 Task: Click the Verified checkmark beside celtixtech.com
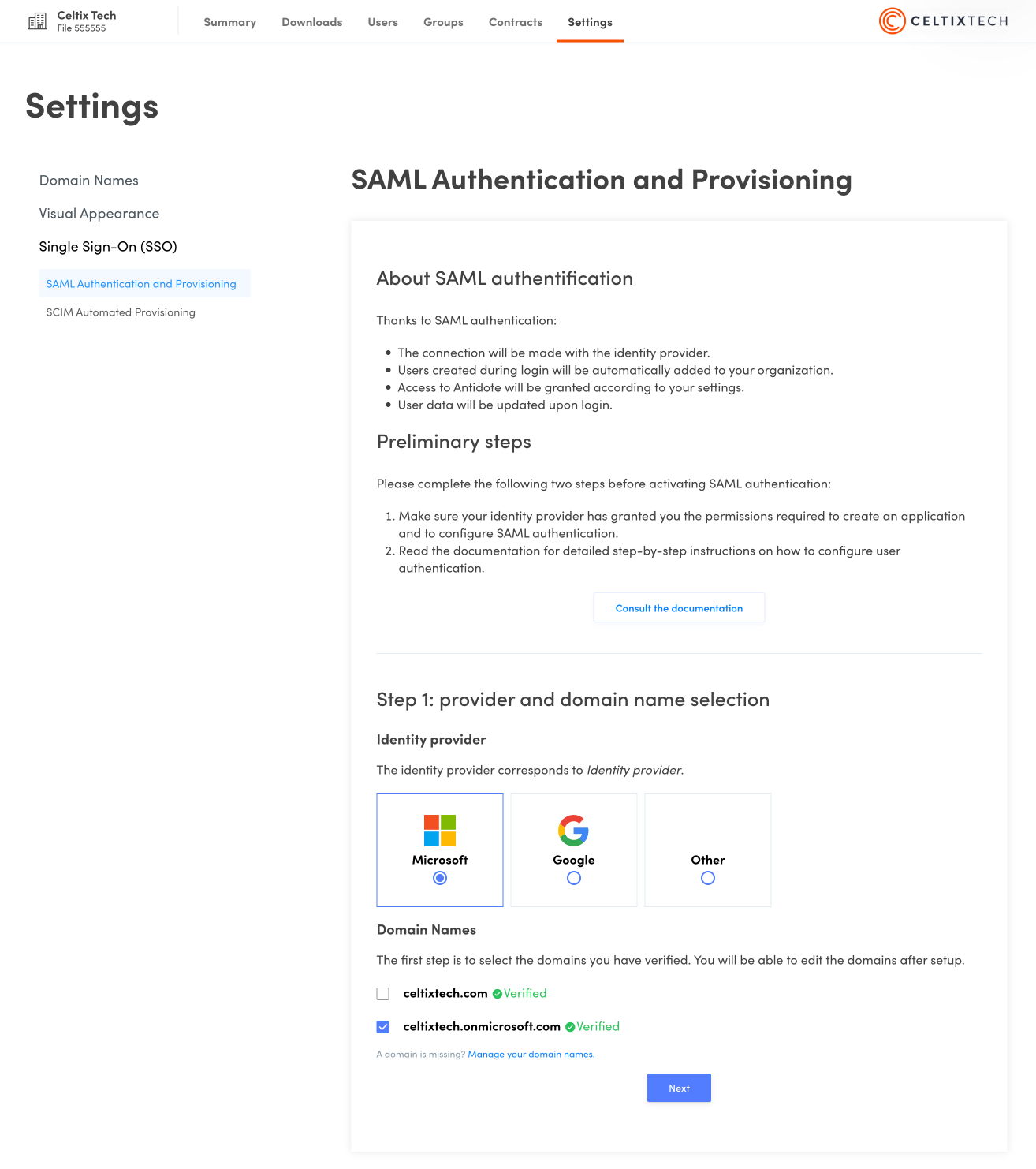pos(498,994)
